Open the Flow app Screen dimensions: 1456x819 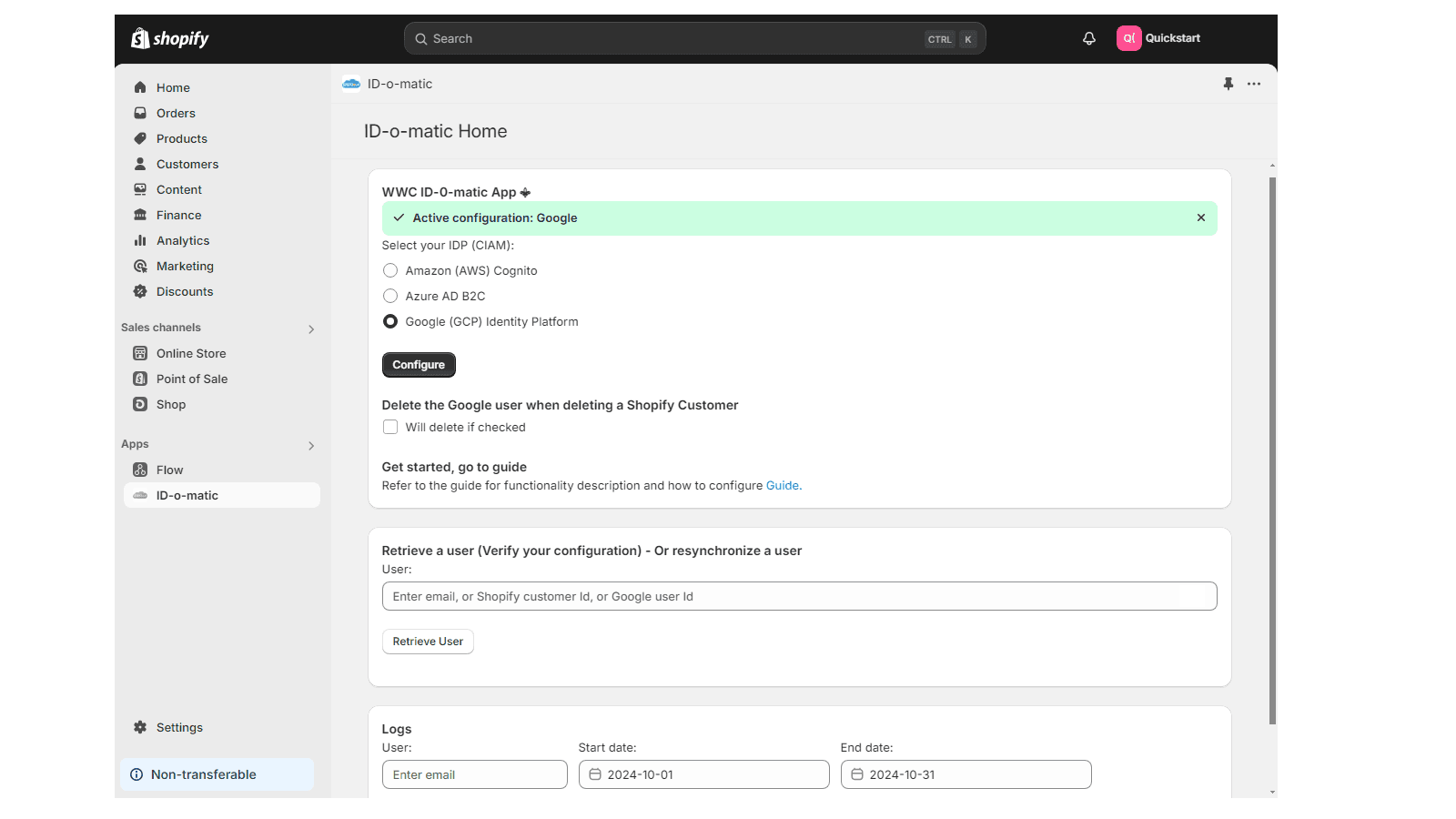coord(169,470)
